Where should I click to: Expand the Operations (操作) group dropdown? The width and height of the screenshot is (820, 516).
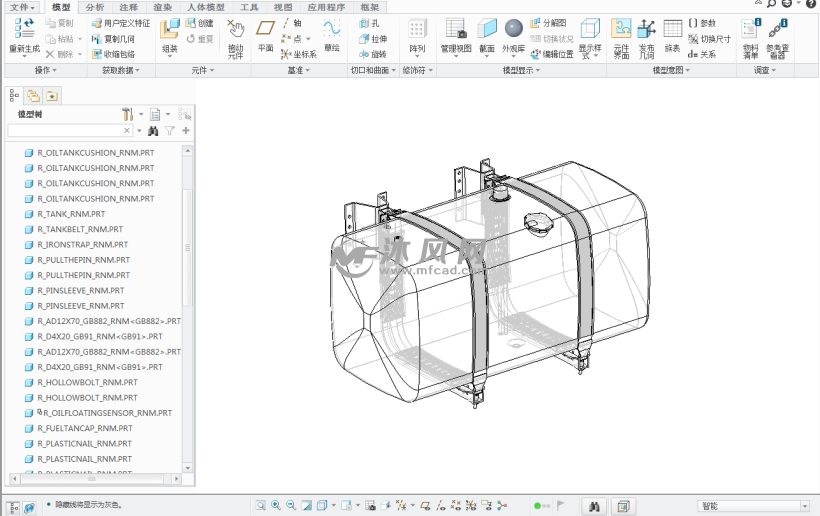click(x=45, y=70)
